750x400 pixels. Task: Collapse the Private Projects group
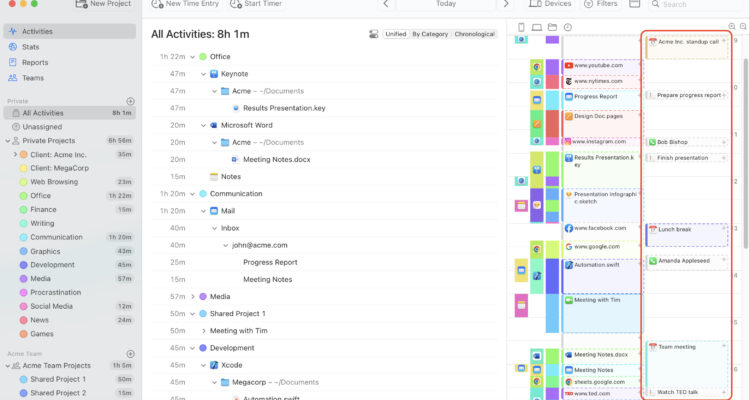click(x=8, y=141)
